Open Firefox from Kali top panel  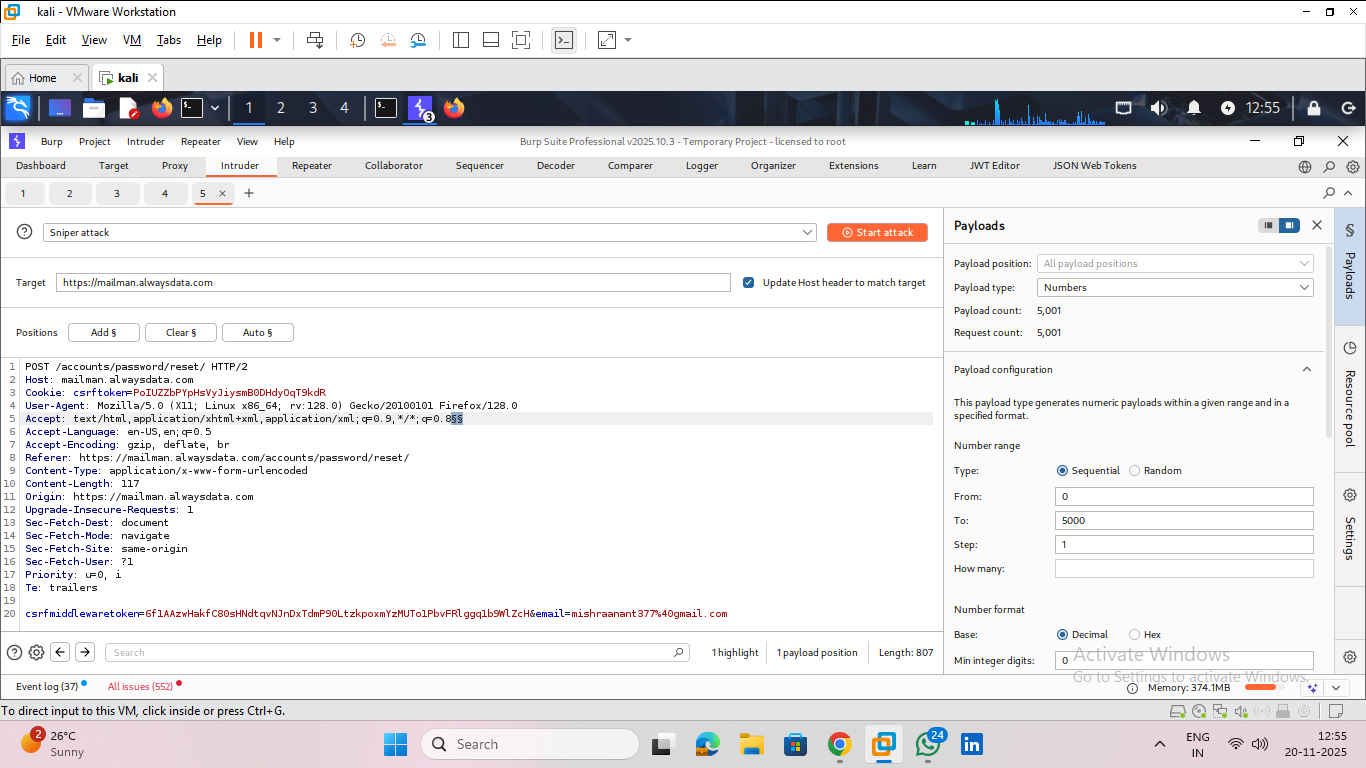coord(162,108)
